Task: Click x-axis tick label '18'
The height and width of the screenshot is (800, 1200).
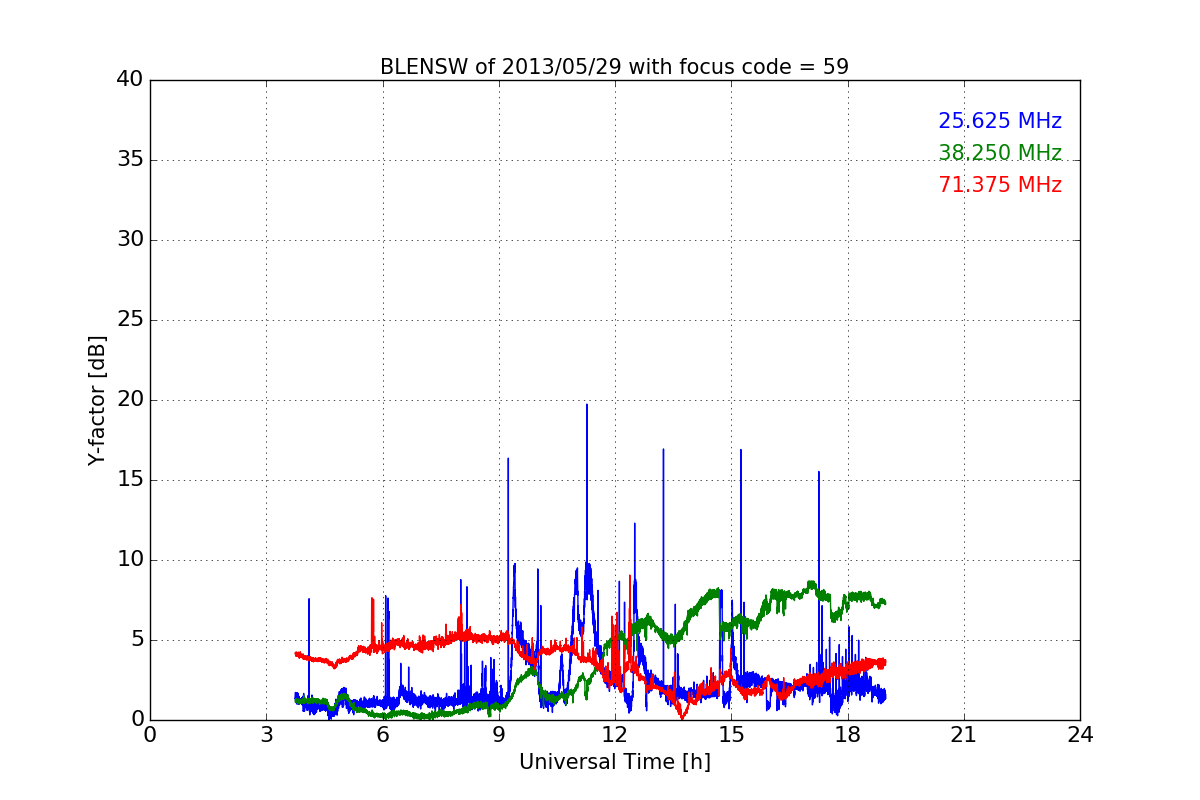Action: [x=847, y=735]
